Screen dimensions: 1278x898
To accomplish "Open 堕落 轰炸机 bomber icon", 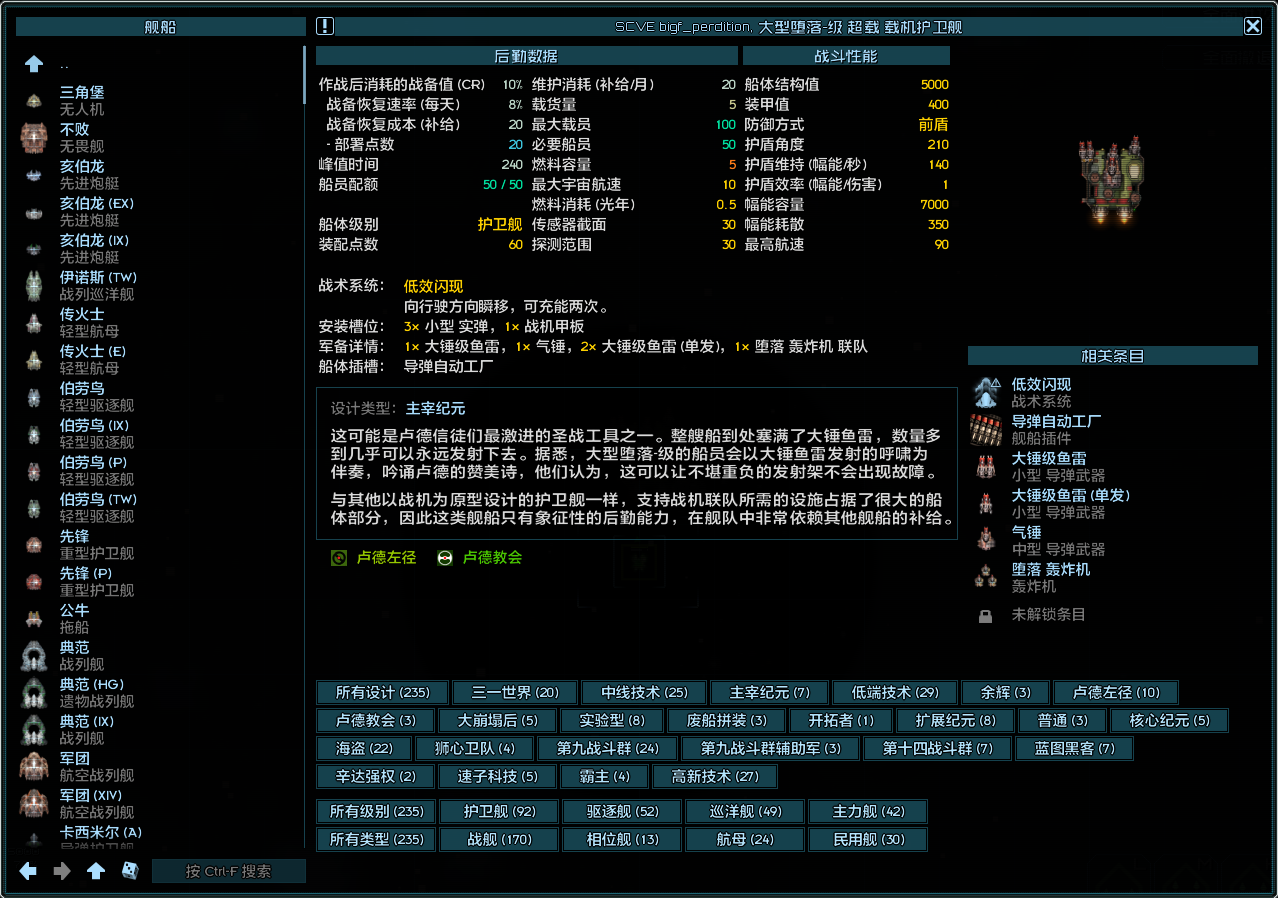I will (987, 577).
